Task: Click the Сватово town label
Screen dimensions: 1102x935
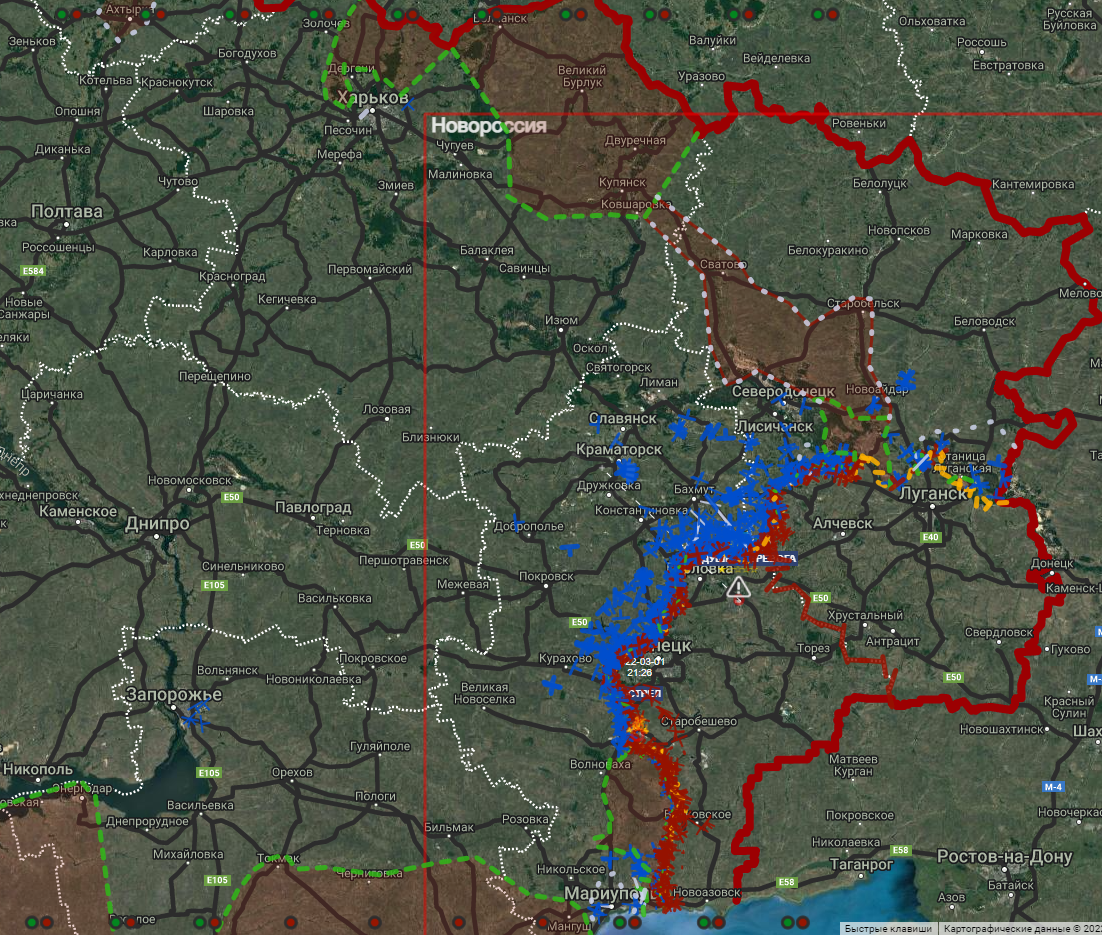Action: click(722, 264)
